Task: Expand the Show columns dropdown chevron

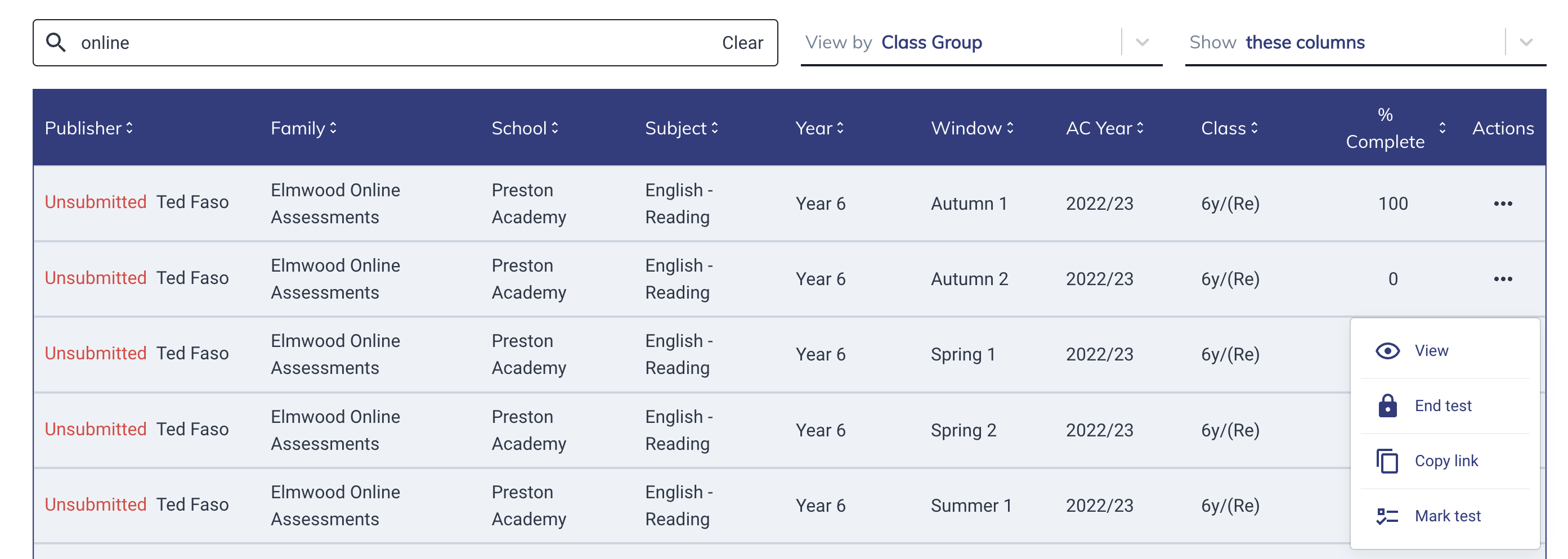Action: pos(1526,42)
